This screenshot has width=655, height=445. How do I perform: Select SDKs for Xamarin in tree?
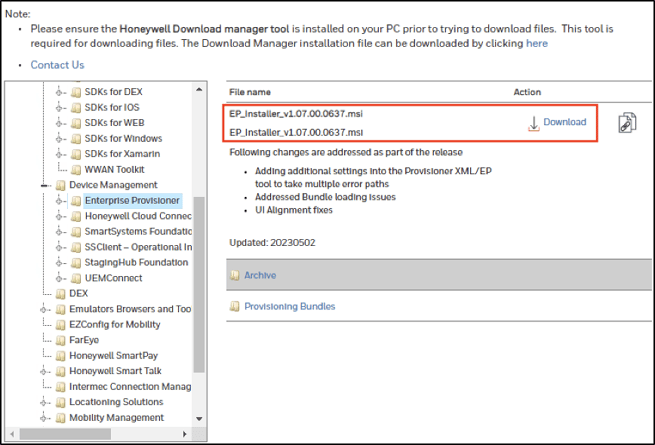click(x=122, y=154)
